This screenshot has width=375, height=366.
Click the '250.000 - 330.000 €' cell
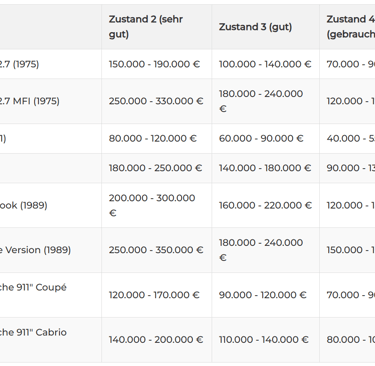tap(156, 101)
